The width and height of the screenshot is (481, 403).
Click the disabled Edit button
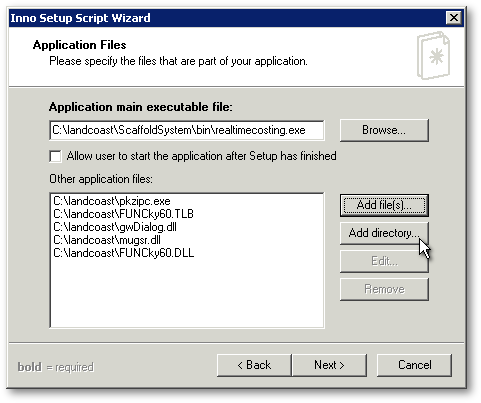[384, 261]
